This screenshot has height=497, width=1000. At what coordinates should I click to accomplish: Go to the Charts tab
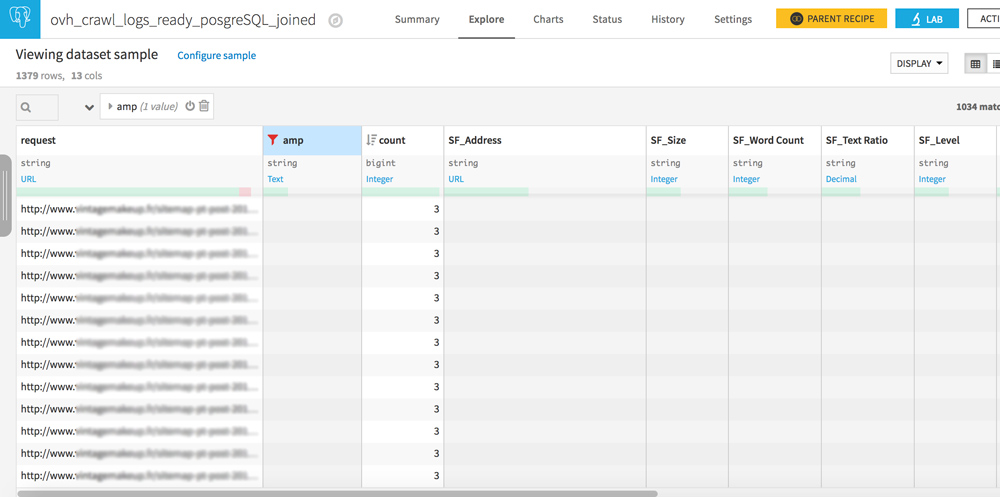click(548, 19)
